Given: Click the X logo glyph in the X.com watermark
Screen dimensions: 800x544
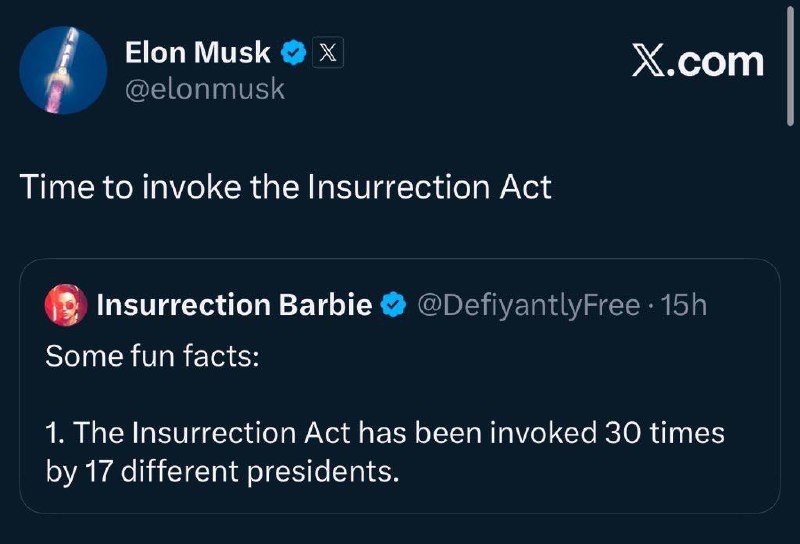Looking at the screenshot, I should coord(650,62).
